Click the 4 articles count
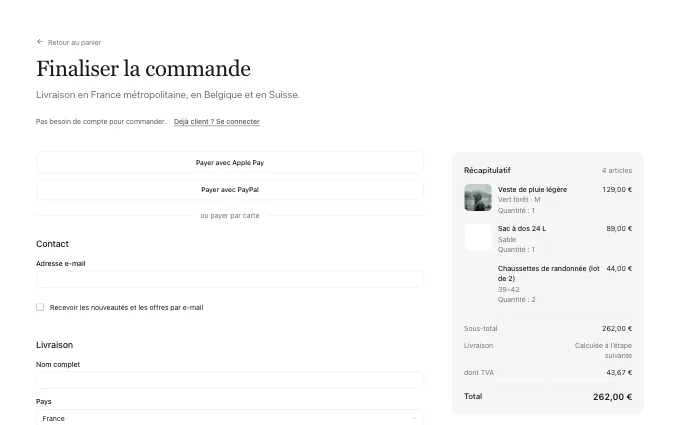Image resolution: width=680 pixels, height=425 pixels. 617,170
